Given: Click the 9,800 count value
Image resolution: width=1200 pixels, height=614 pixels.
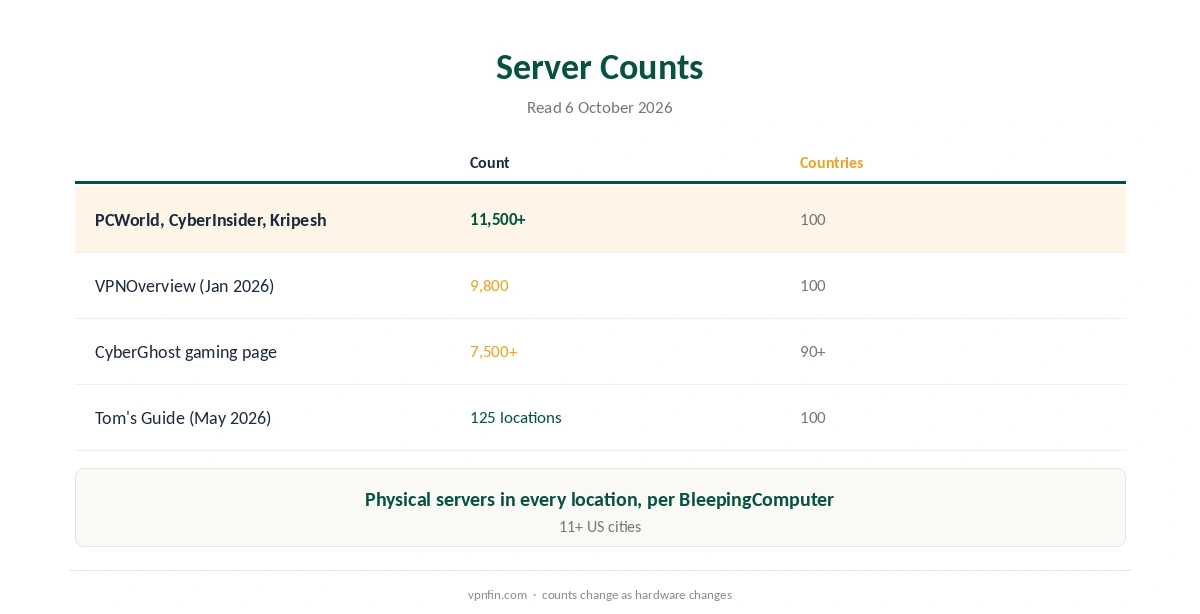Looking at the screenshot, I should 489,285.
